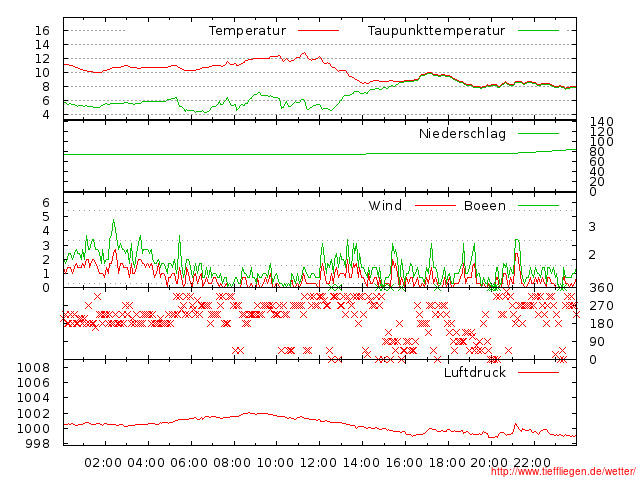Click the 1008 pressure axis value
The width and height of the screenshot is (640, 480).
coord(33,368)
